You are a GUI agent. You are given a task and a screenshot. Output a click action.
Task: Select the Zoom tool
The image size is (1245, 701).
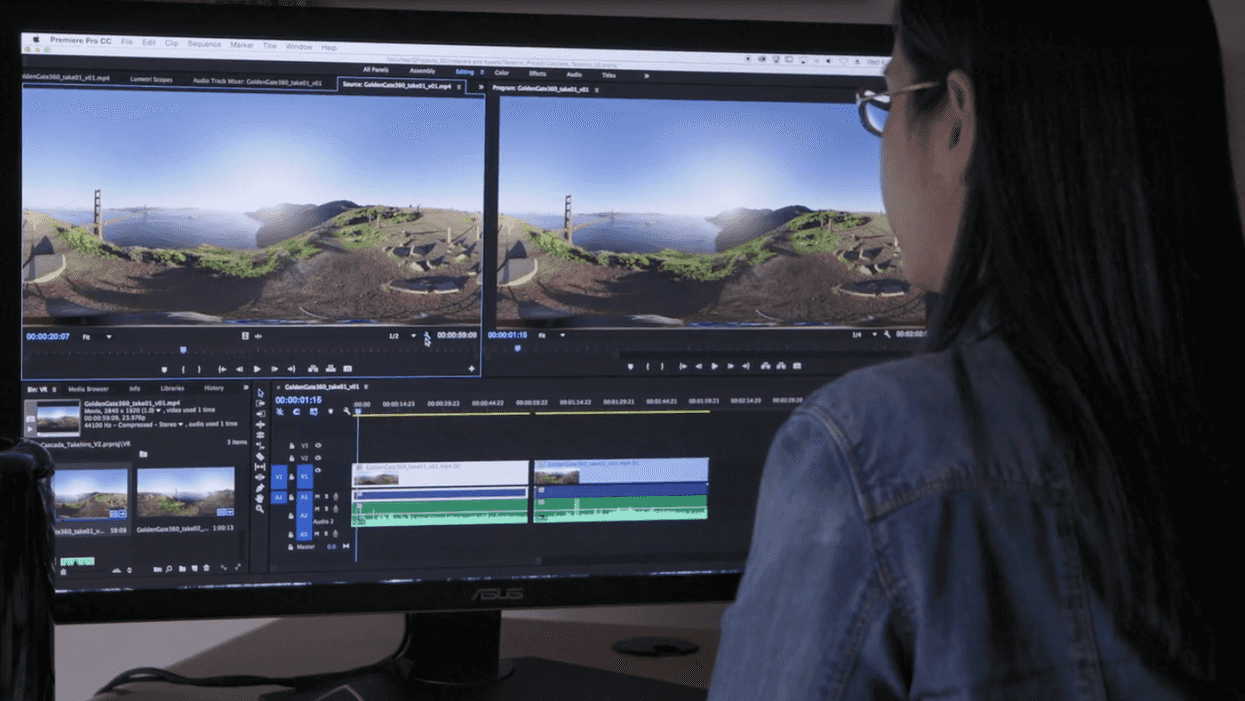[x=260, y=509]
